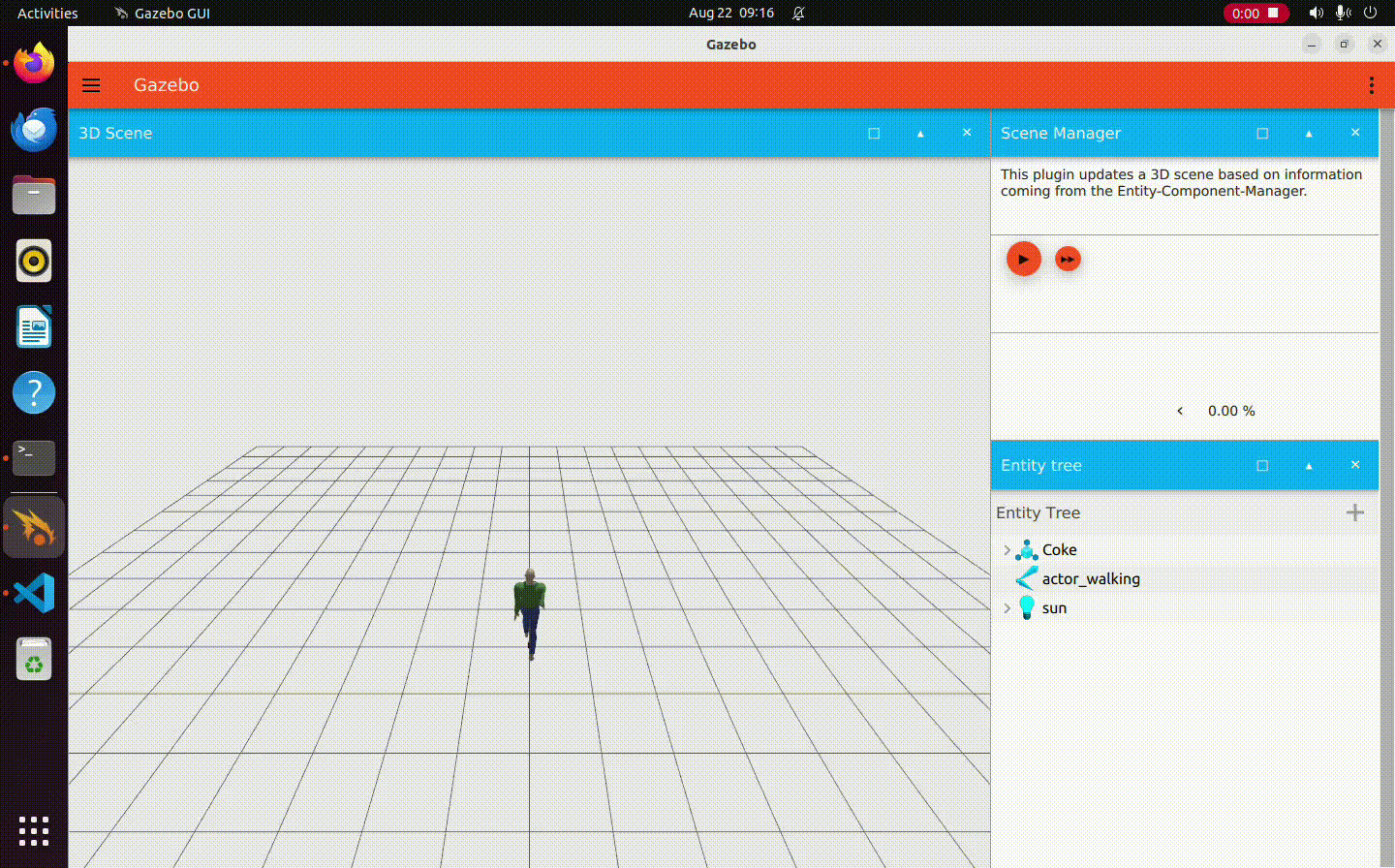Image resolution: width=1395 pixels, height=868 pixels.
Task: Undock the Entity tree panel
Action: point(1262,466)
